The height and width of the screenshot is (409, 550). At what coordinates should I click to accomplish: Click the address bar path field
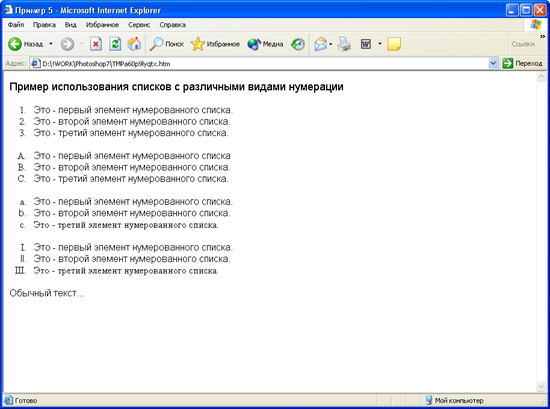coord(260,63)
